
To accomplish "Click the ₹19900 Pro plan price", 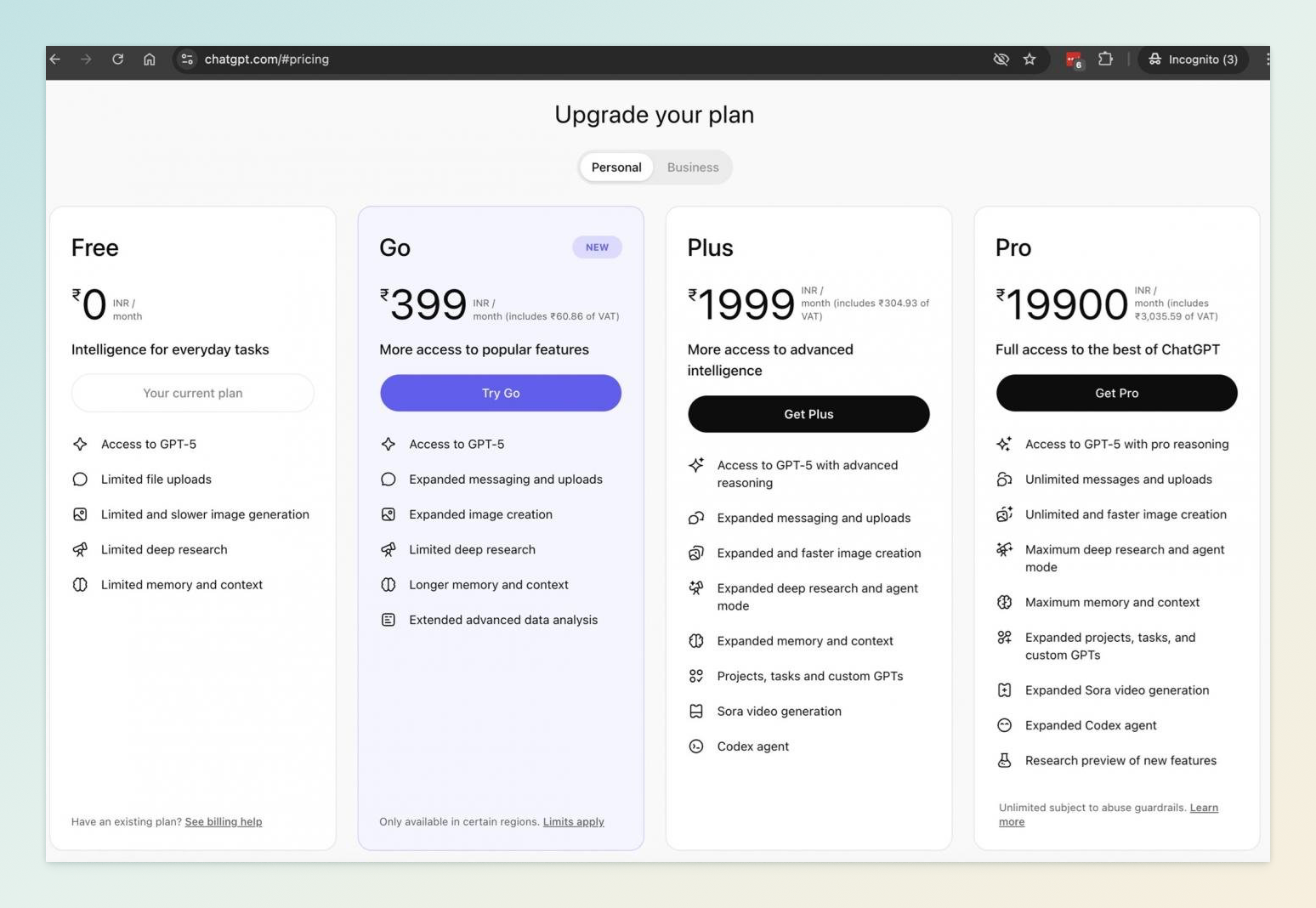I will [1062, 304].
